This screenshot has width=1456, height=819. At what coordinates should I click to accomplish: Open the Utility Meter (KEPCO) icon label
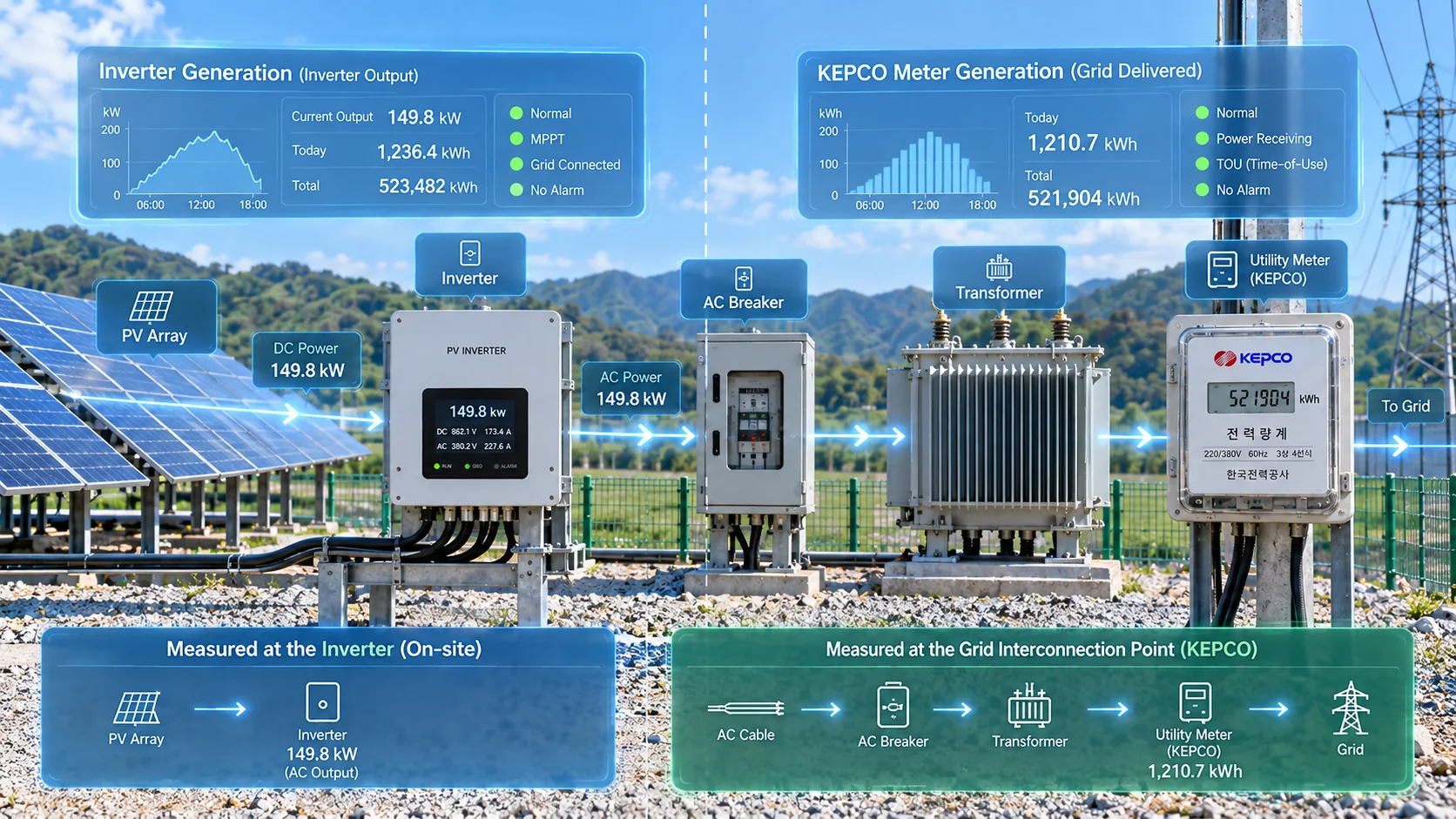pyautogui.click(x=1267, y=270)
